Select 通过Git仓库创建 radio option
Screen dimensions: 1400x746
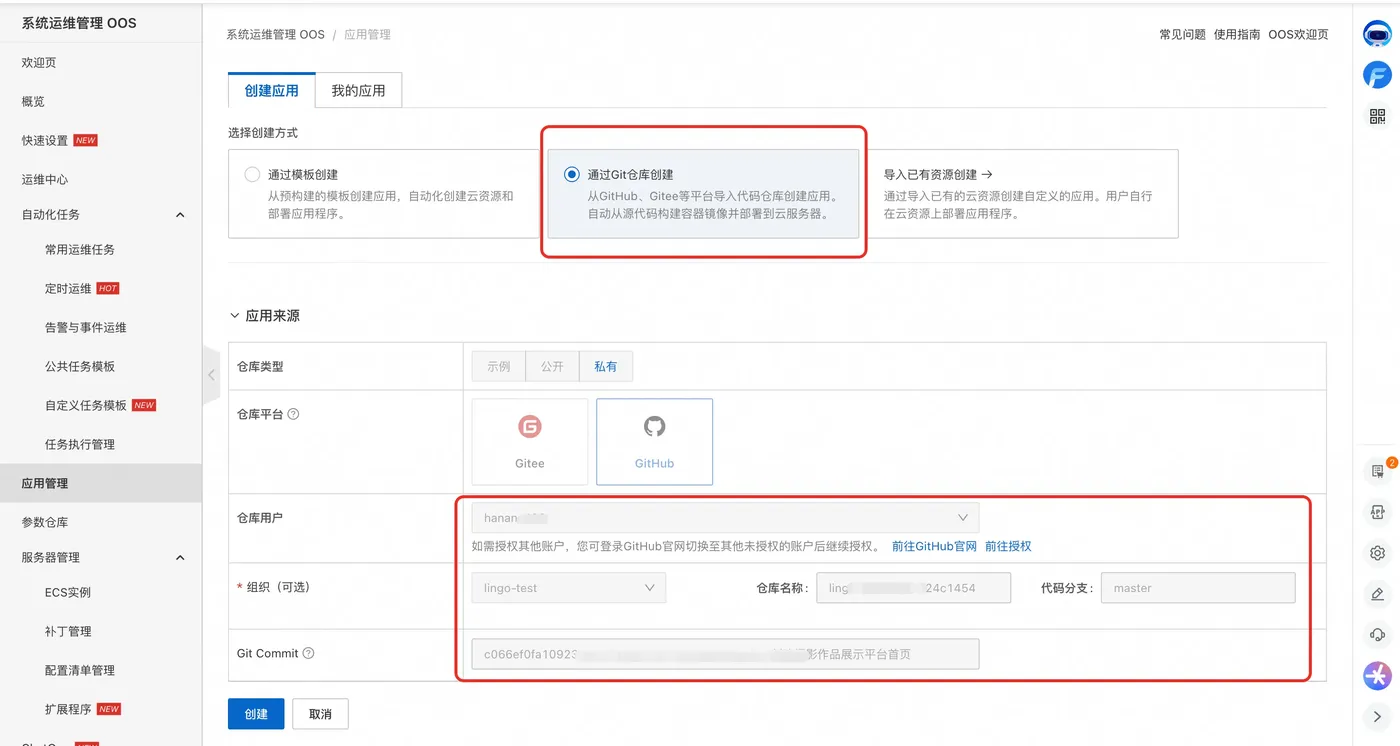click(x=571, y=175)
